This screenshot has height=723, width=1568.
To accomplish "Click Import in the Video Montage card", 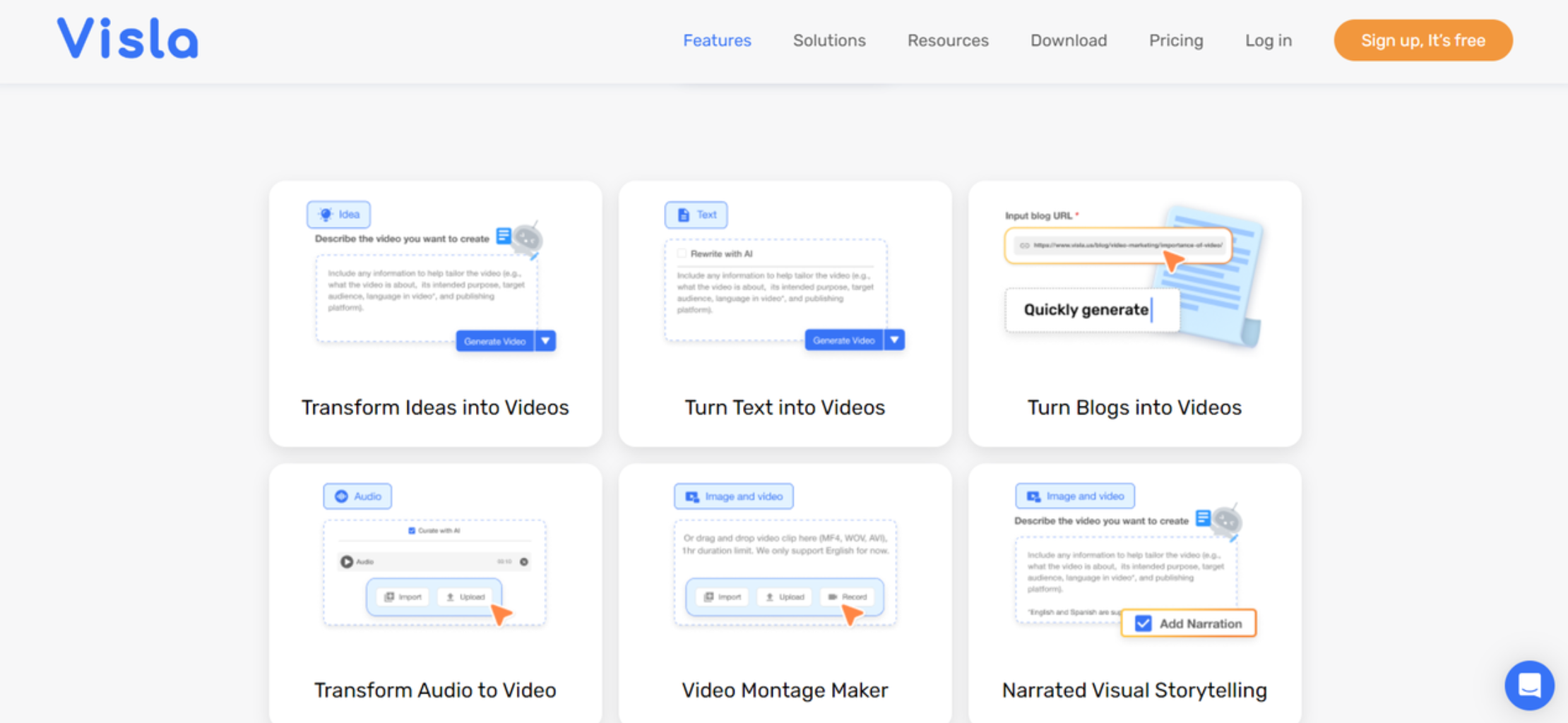I will (723, 597).
